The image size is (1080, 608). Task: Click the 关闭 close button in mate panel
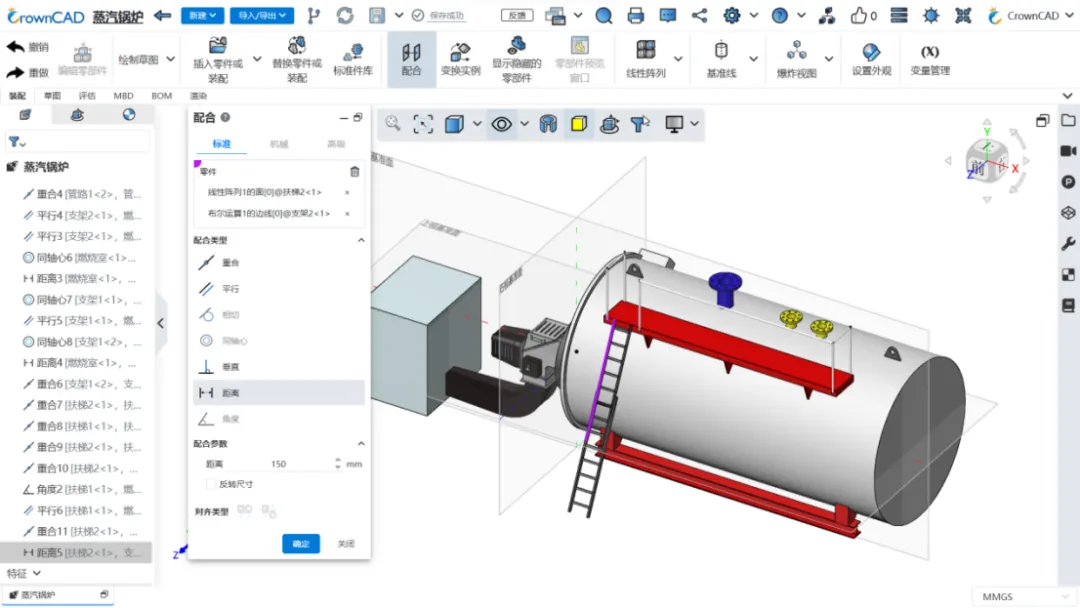[346, 544]
